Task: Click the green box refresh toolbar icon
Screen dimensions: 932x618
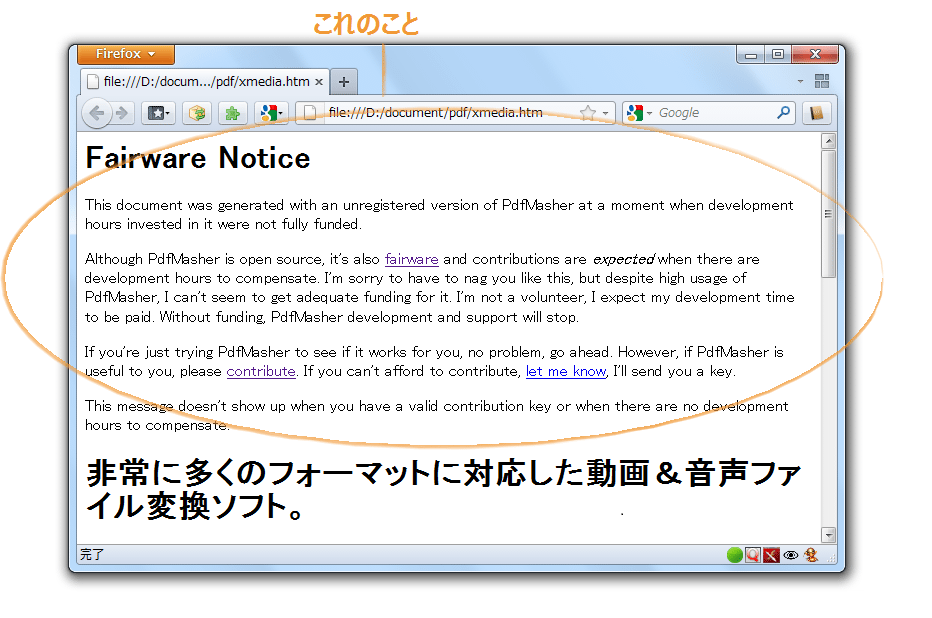Action: pos(197,113)
